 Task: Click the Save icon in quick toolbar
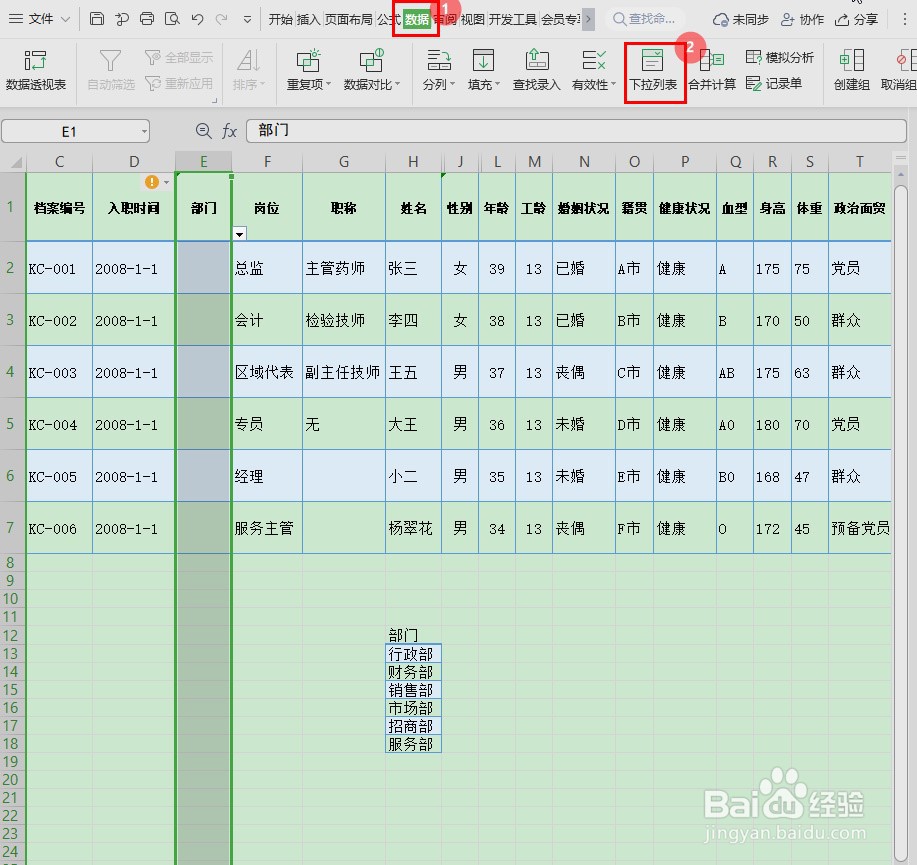coord(97,19)
